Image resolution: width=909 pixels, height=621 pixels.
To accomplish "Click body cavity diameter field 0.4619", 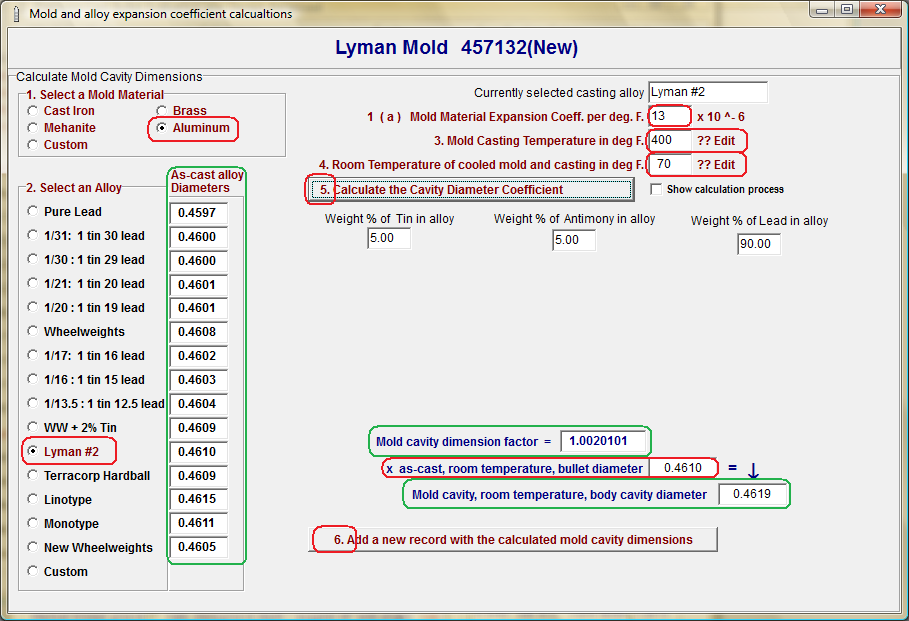I will point(752,494).
